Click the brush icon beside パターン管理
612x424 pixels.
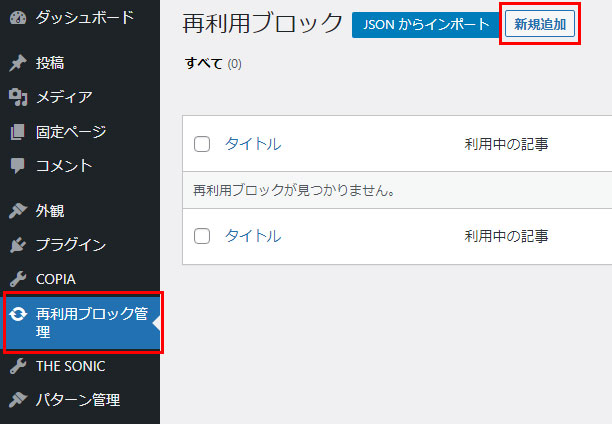tap(18, 400)
